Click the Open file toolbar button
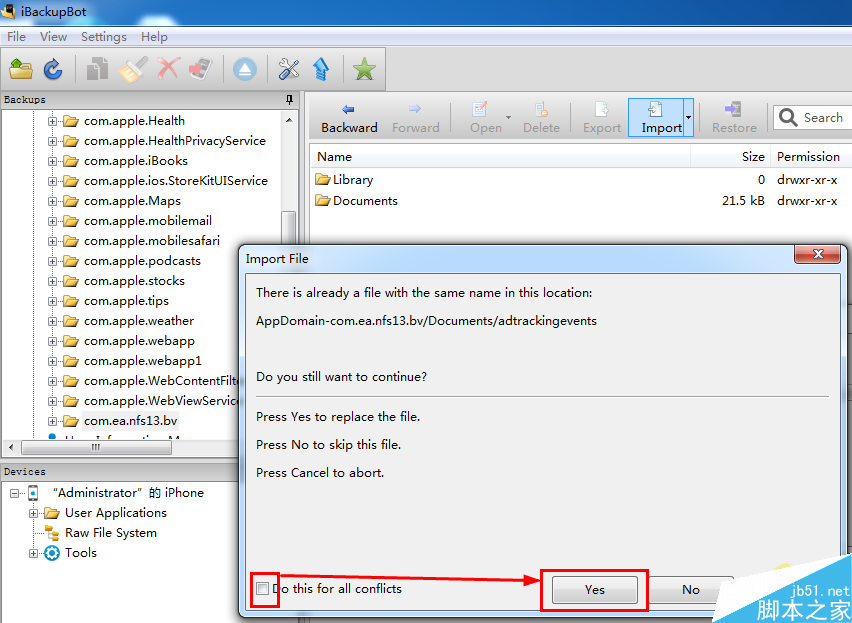The height and width of the screenshot is (623, 852). (485, 118)
